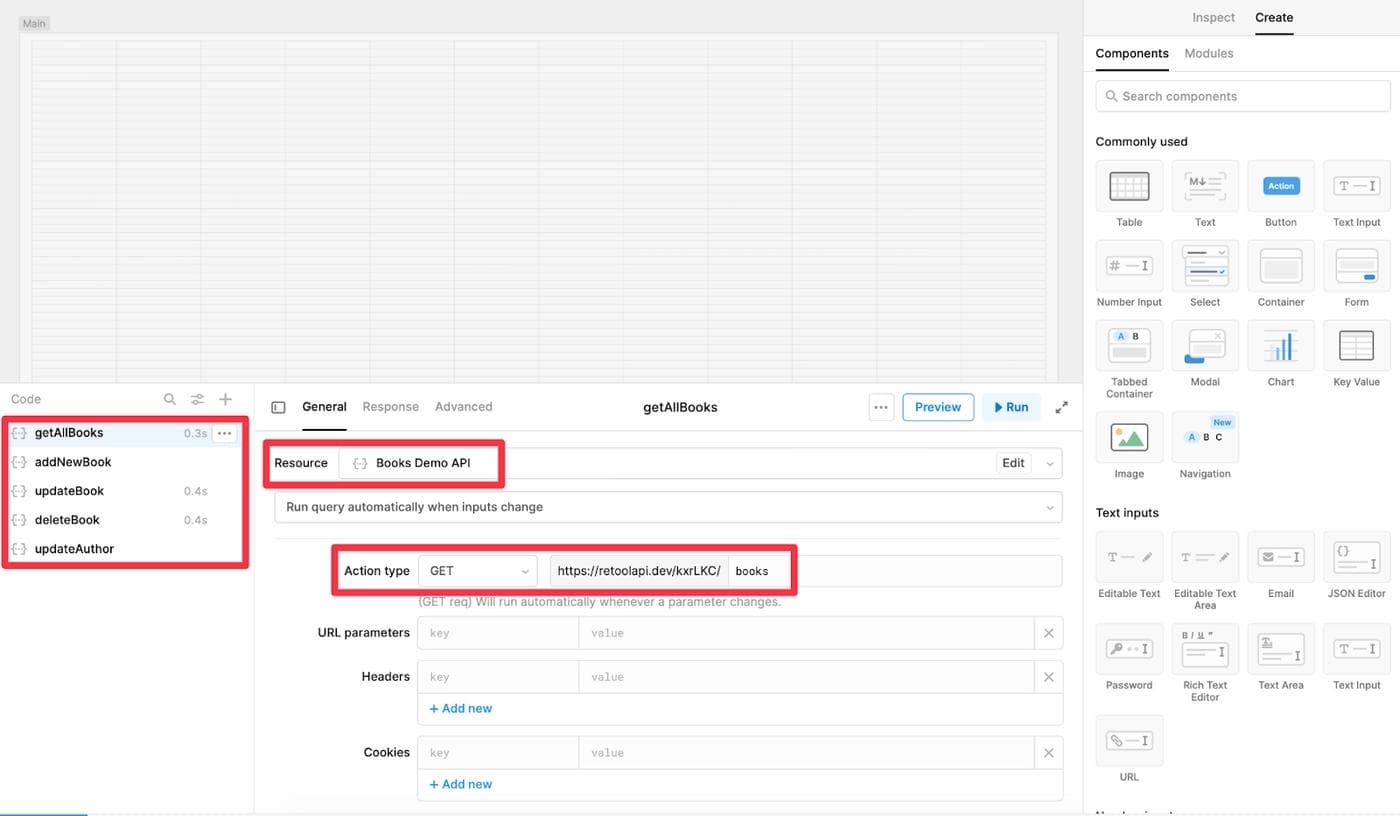This screenshot has width=1400, height=816.
Task: Toggle the query sidebar panel icon
Action: point(279,407)
